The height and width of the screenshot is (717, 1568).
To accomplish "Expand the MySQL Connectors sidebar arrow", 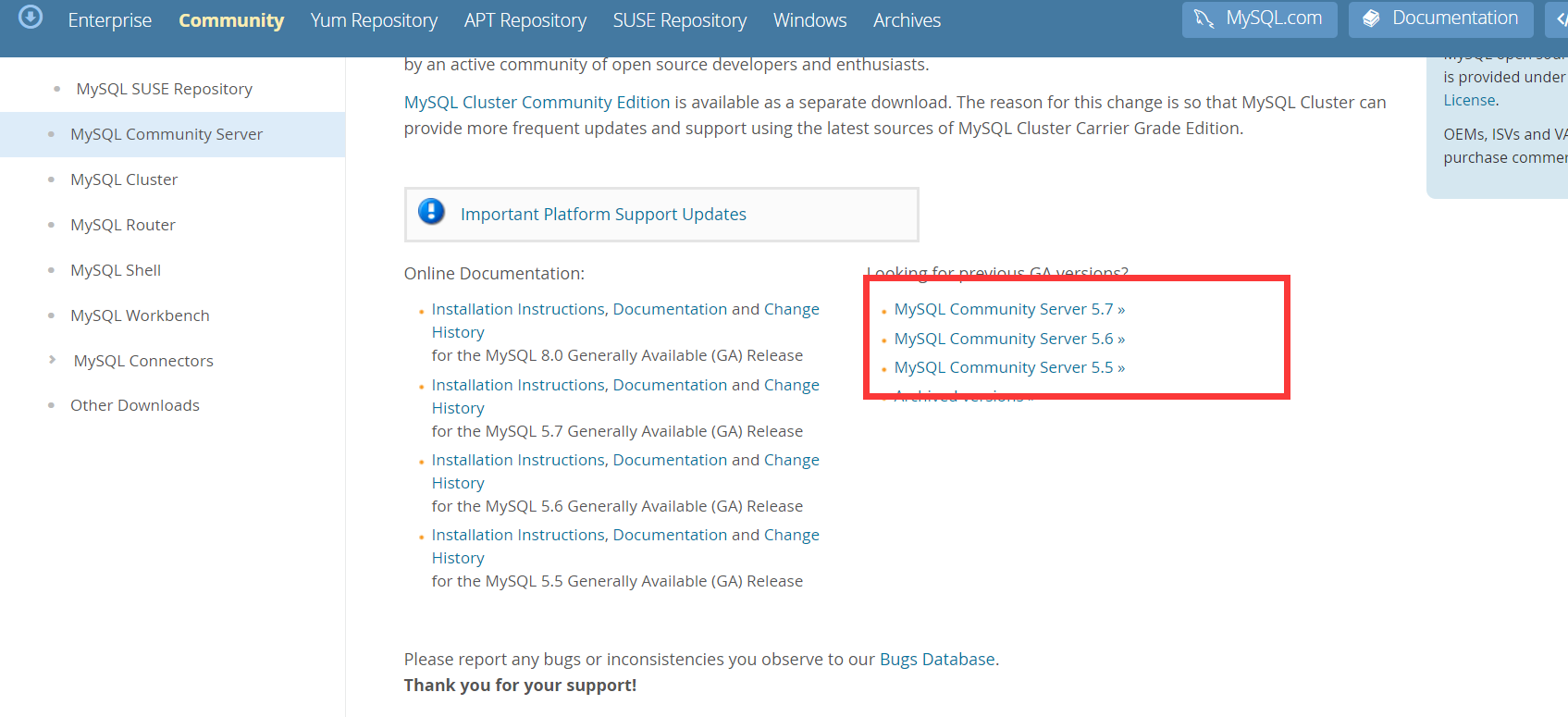I will pos(52,360).
